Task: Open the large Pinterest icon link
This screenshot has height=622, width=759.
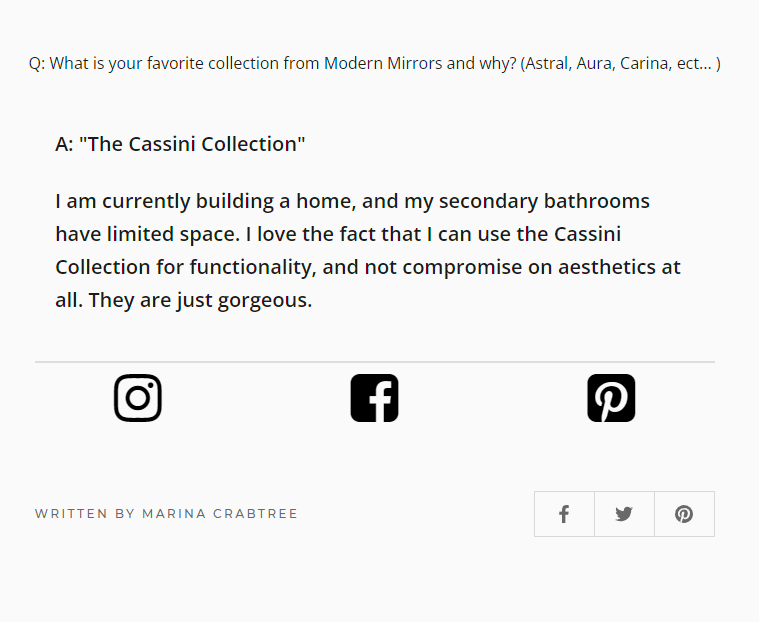Action: pos(611,398)
